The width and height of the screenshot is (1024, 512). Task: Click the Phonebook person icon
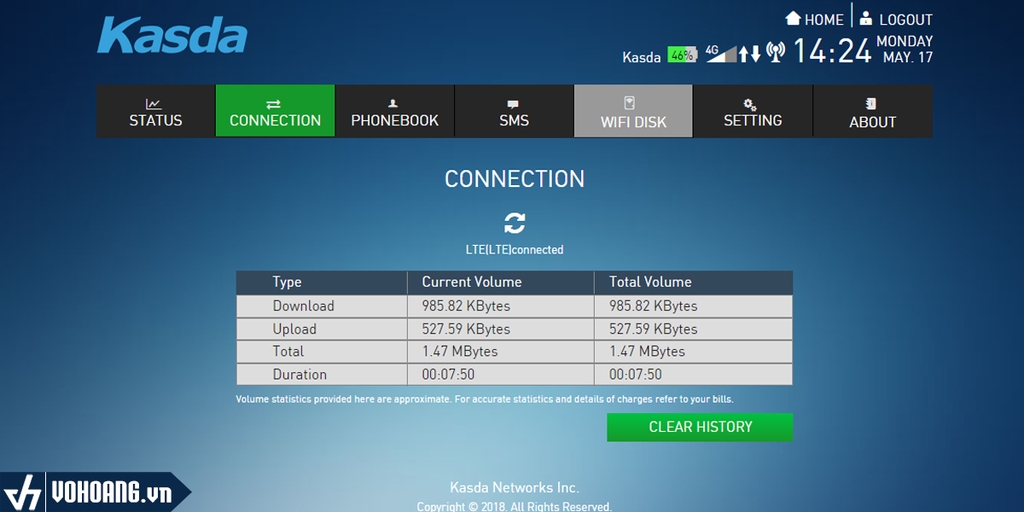pos(393,104)
